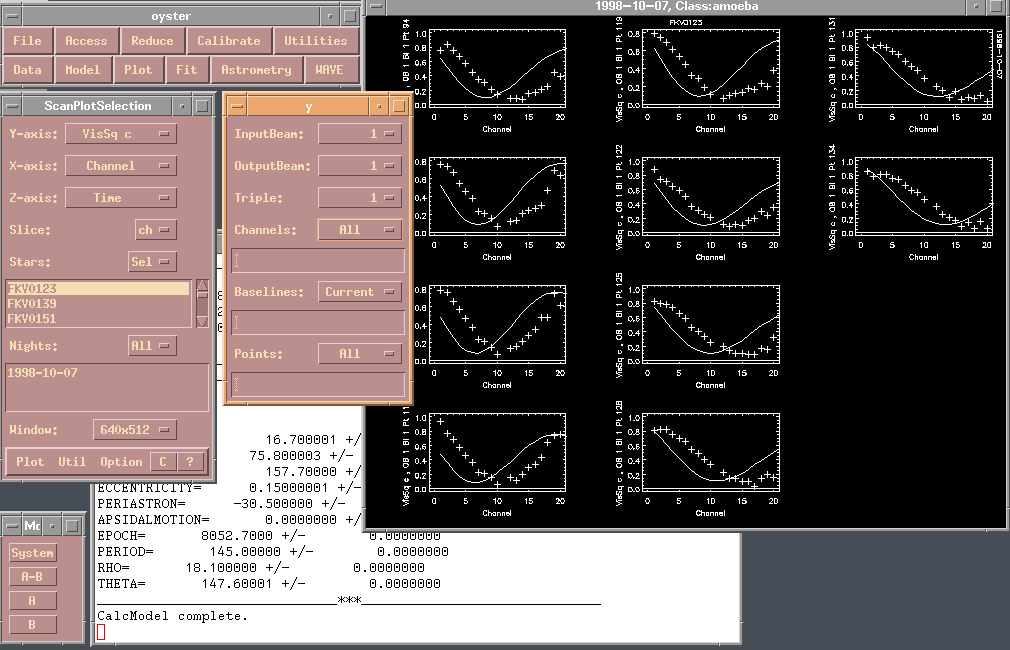Click the System model button

click(32, 553)
